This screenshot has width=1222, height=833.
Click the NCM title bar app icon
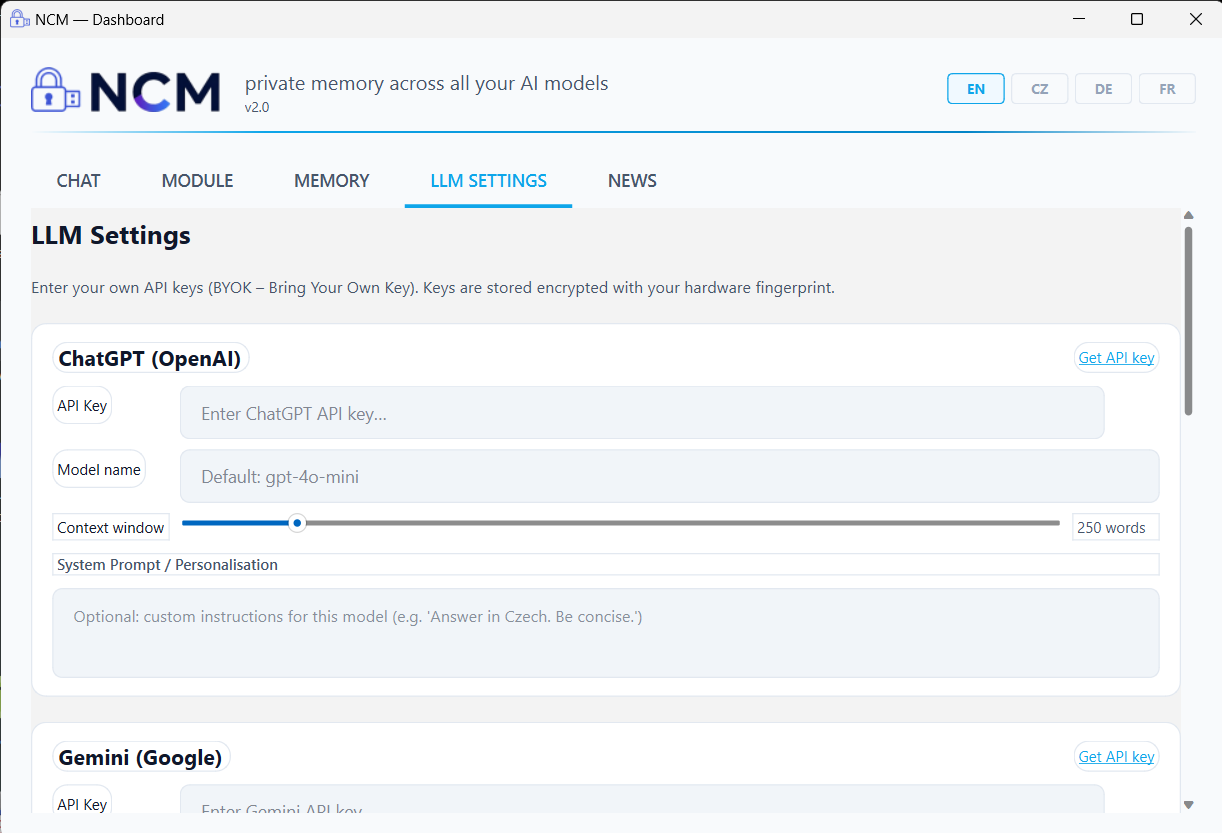click(18, 19)
